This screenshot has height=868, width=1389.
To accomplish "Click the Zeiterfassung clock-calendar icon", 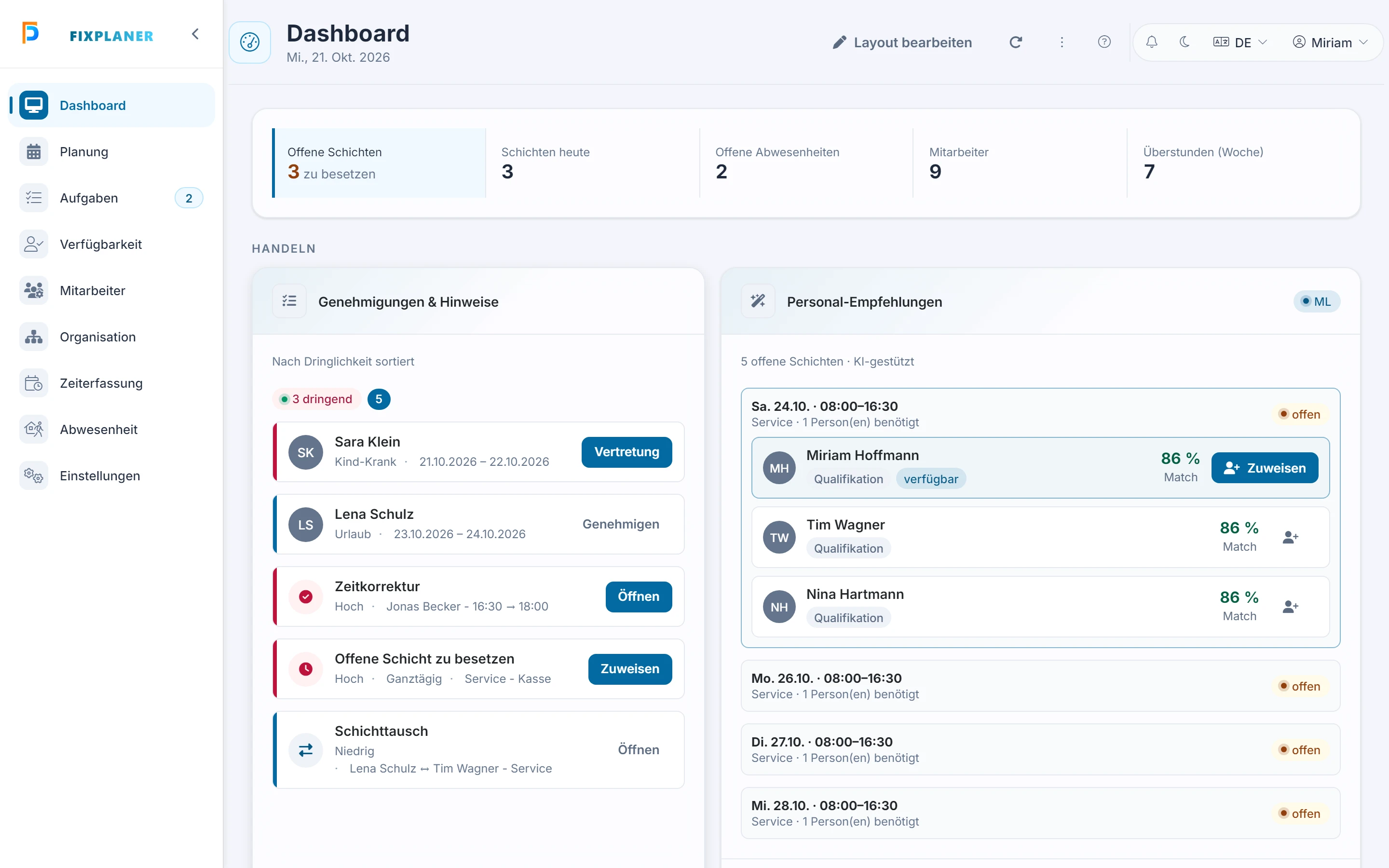I will pyautogui.click(x=34, y=383).
